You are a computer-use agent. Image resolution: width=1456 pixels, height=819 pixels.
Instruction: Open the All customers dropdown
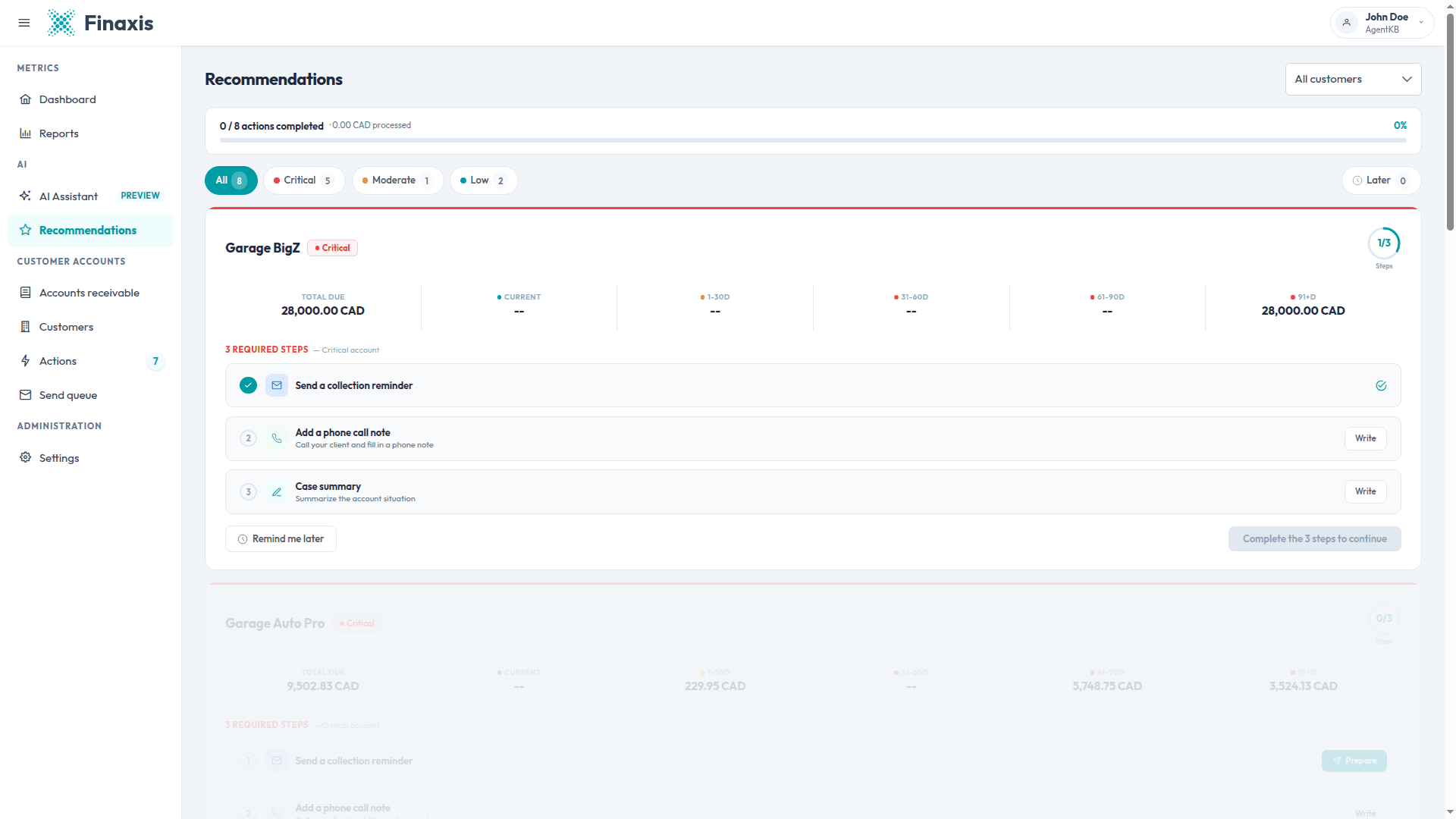(x=1353, y=79)
